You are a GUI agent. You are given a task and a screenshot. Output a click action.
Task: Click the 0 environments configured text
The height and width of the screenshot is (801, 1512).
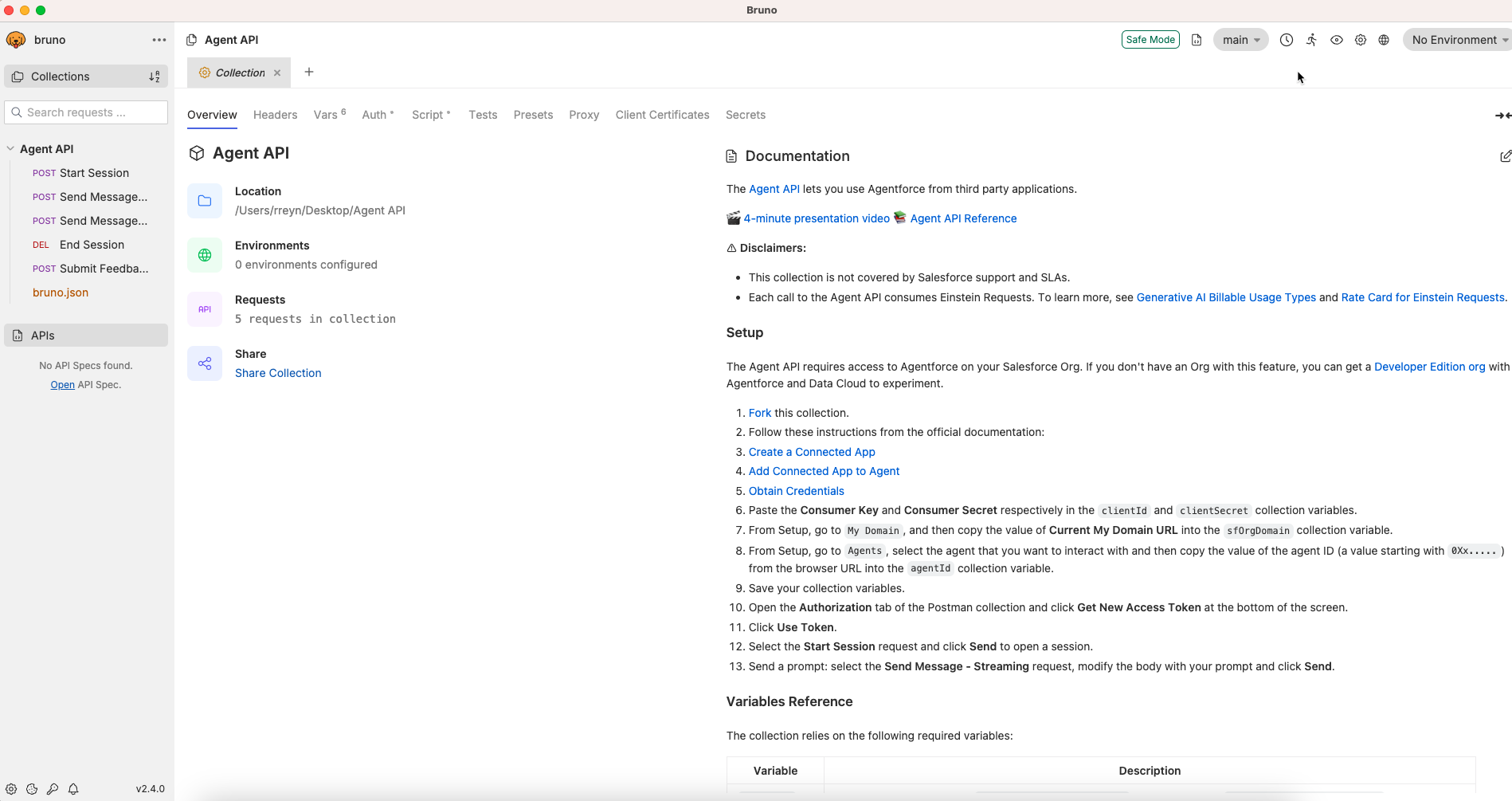[x=306, y=265]
